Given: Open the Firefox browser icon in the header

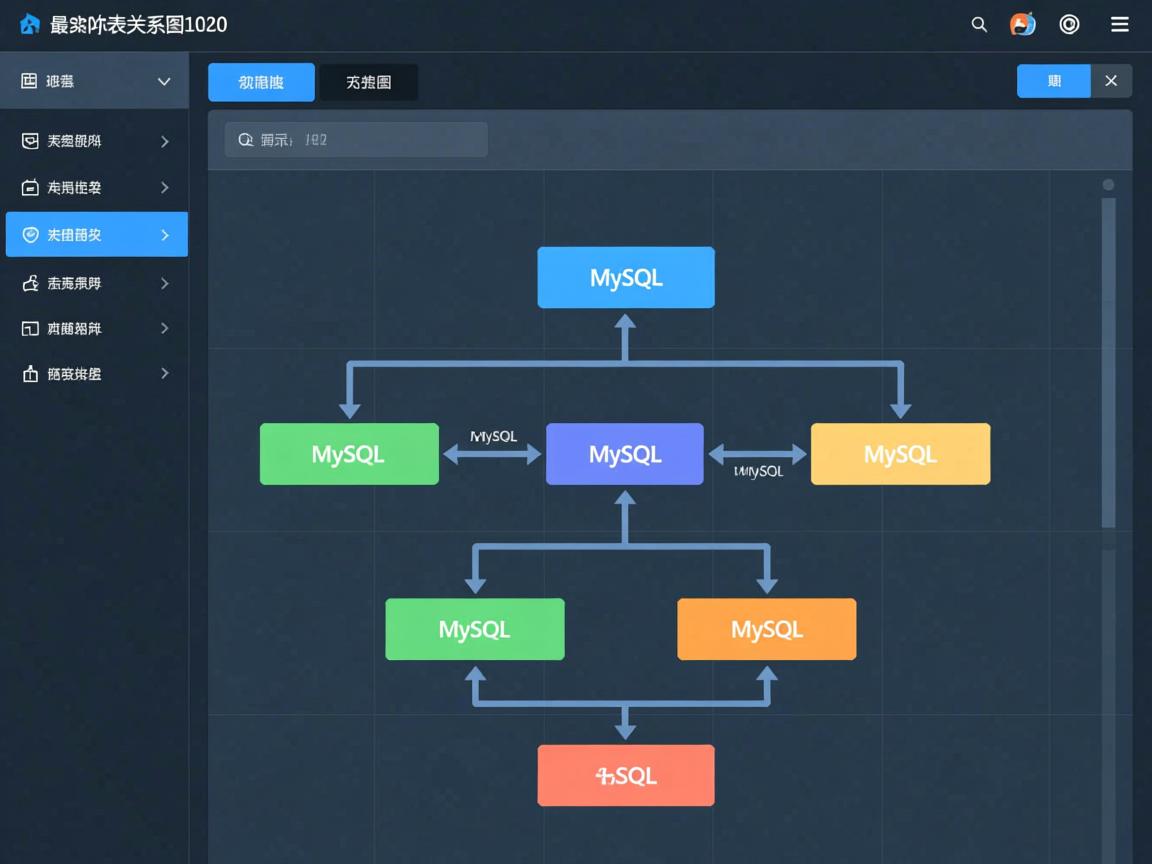Looking at the screenshot, I should point(1022,24).
